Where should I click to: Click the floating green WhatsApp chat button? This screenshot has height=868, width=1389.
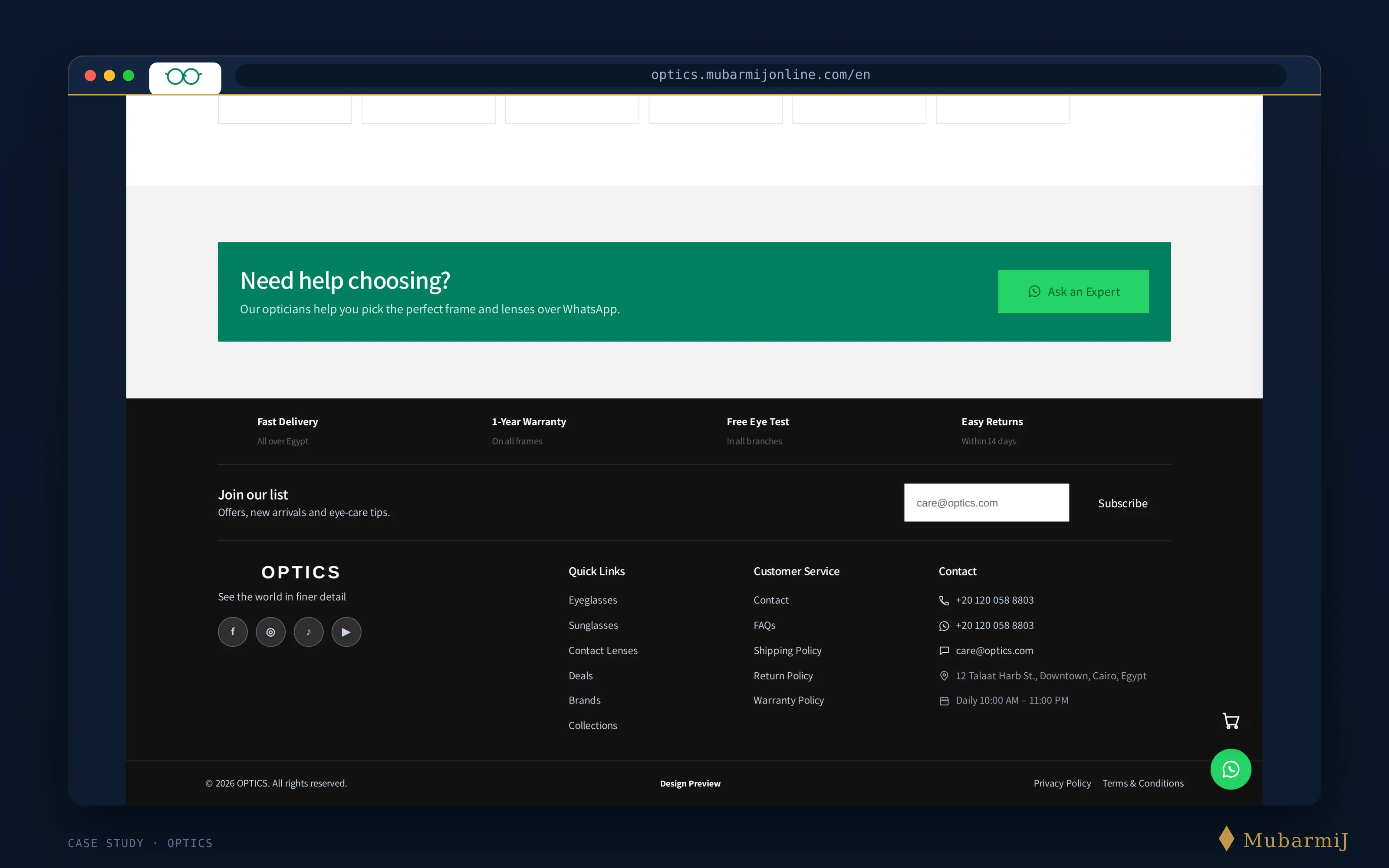[1231, 769]
